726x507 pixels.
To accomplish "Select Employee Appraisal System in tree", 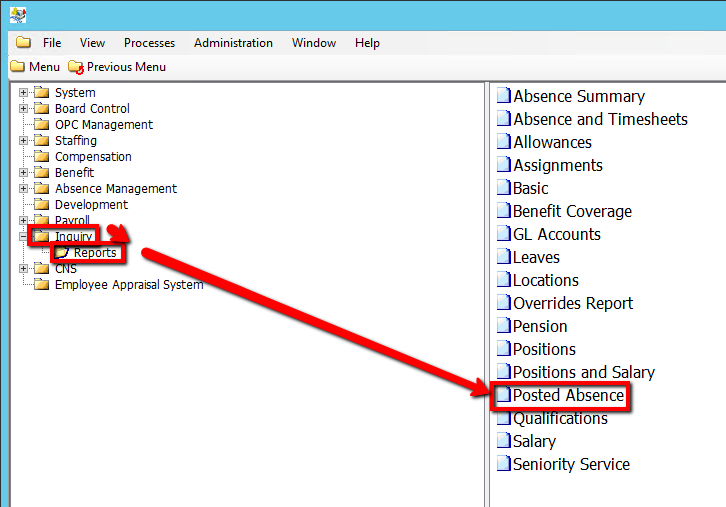I will [x=128, y=285].
